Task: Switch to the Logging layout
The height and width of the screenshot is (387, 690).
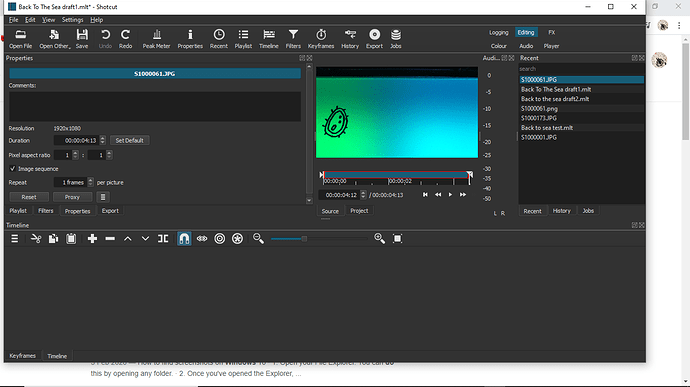Action: [x=499, y=33]
